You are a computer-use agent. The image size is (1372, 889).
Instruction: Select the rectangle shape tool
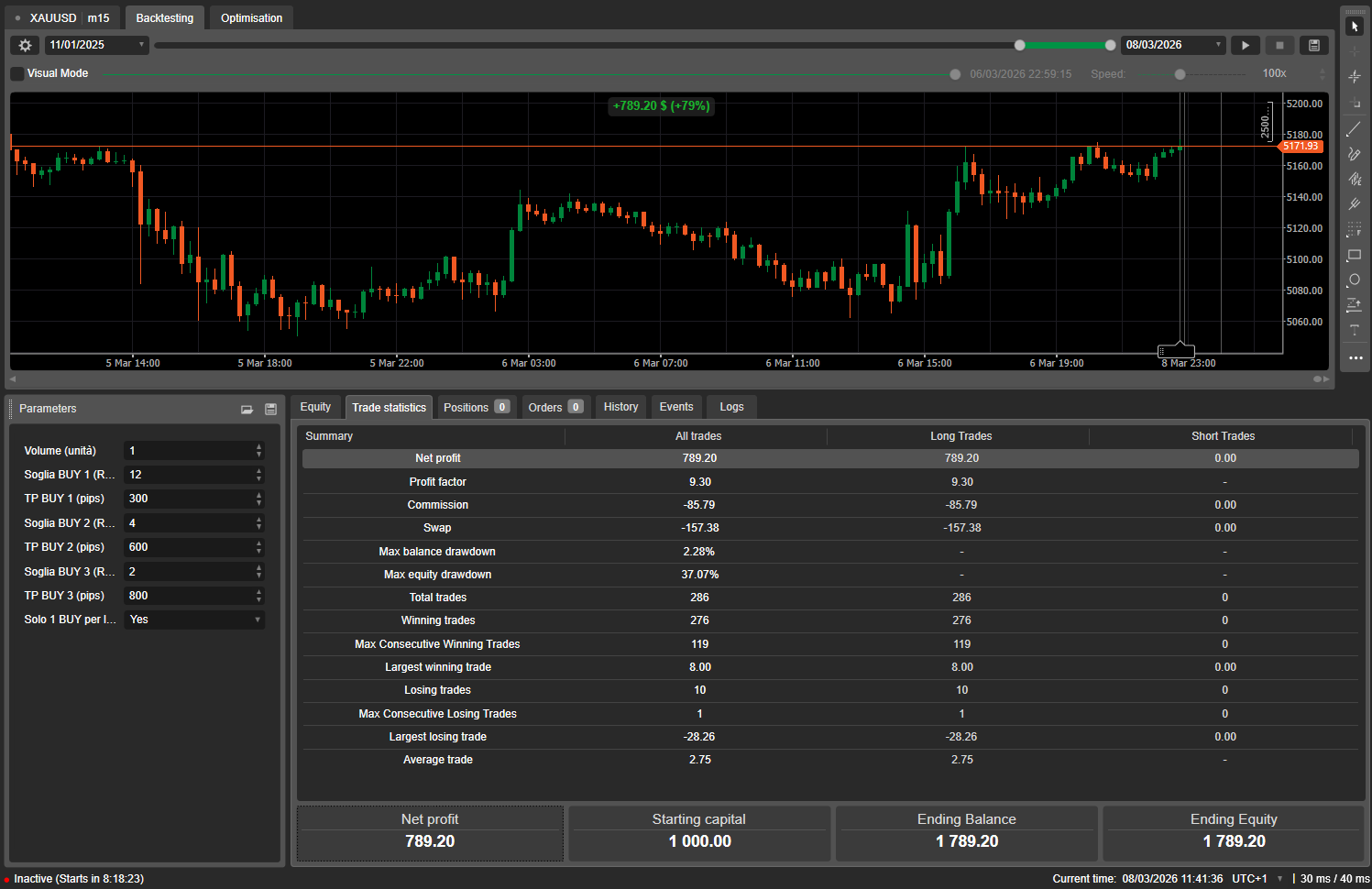[x=1354, y=255]
